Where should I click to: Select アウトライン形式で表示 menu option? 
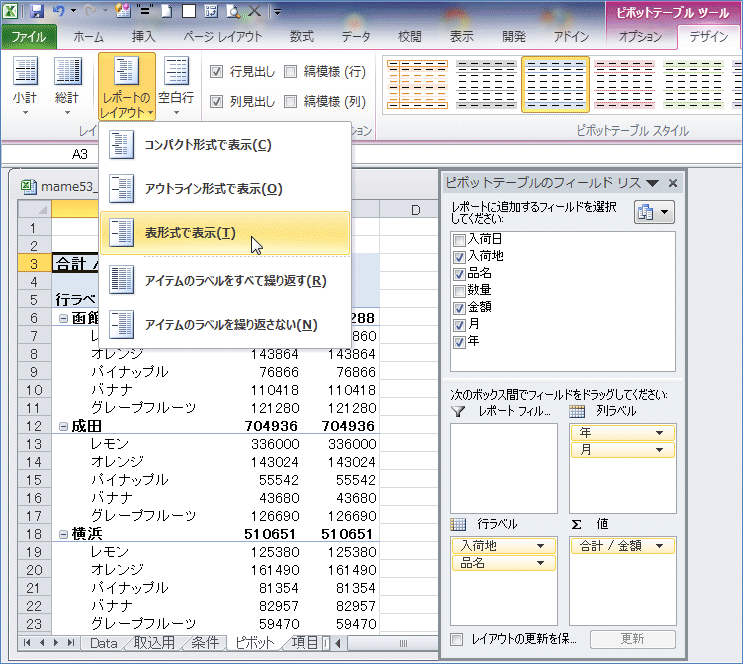pos(212,189)
